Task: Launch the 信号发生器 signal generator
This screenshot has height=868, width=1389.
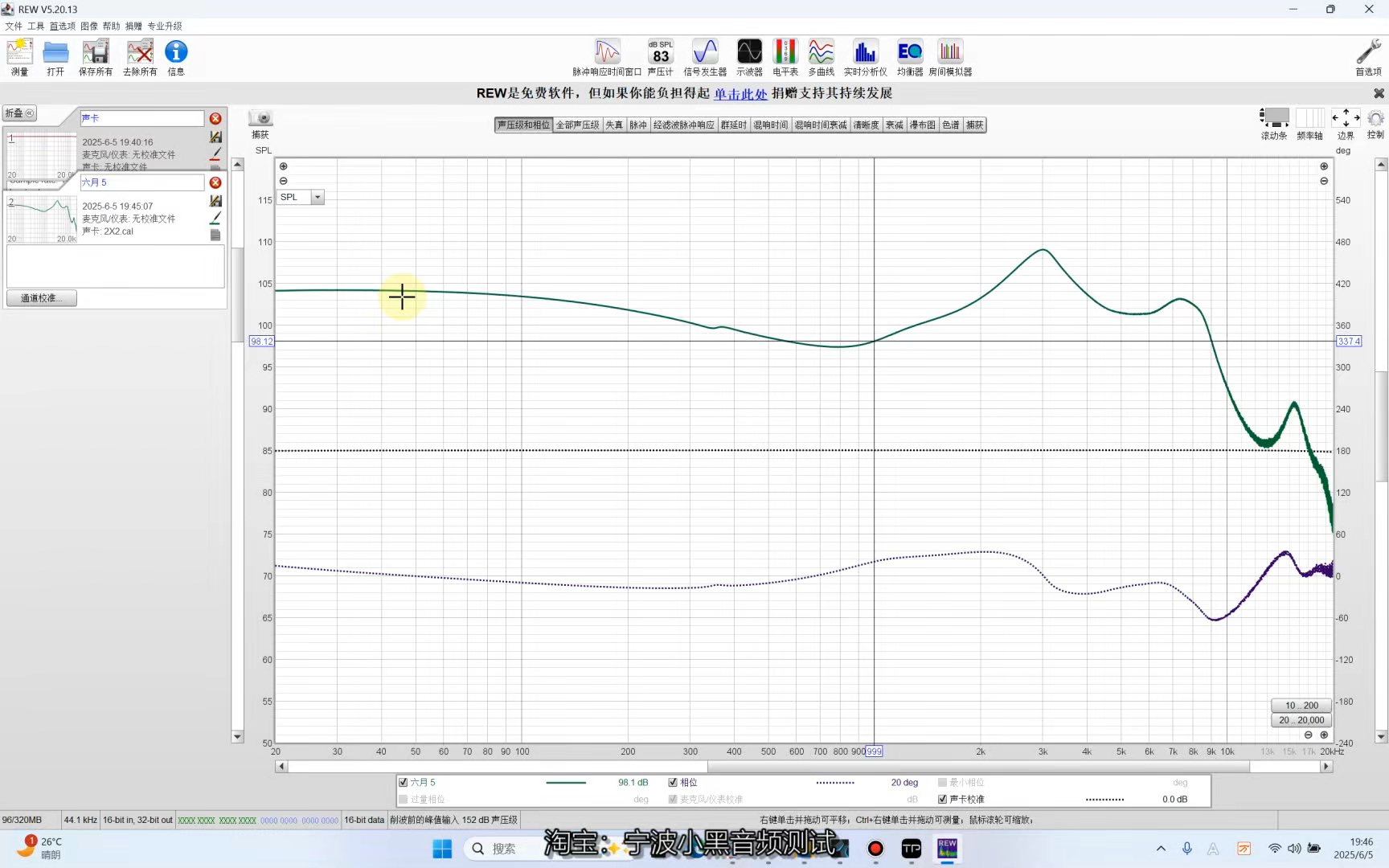Action: tap(705, 57)
